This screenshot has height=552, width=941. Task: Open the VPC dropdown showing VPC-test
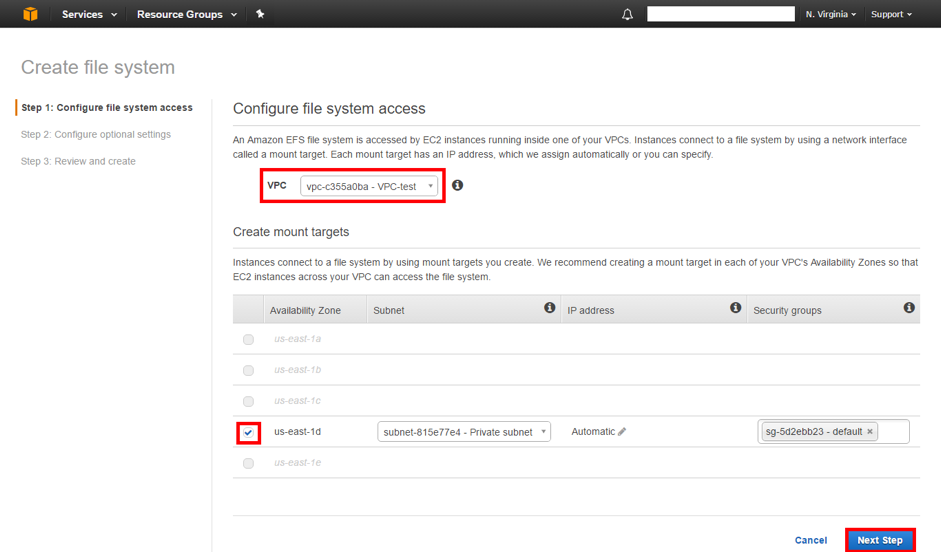[x=368, y=186]
